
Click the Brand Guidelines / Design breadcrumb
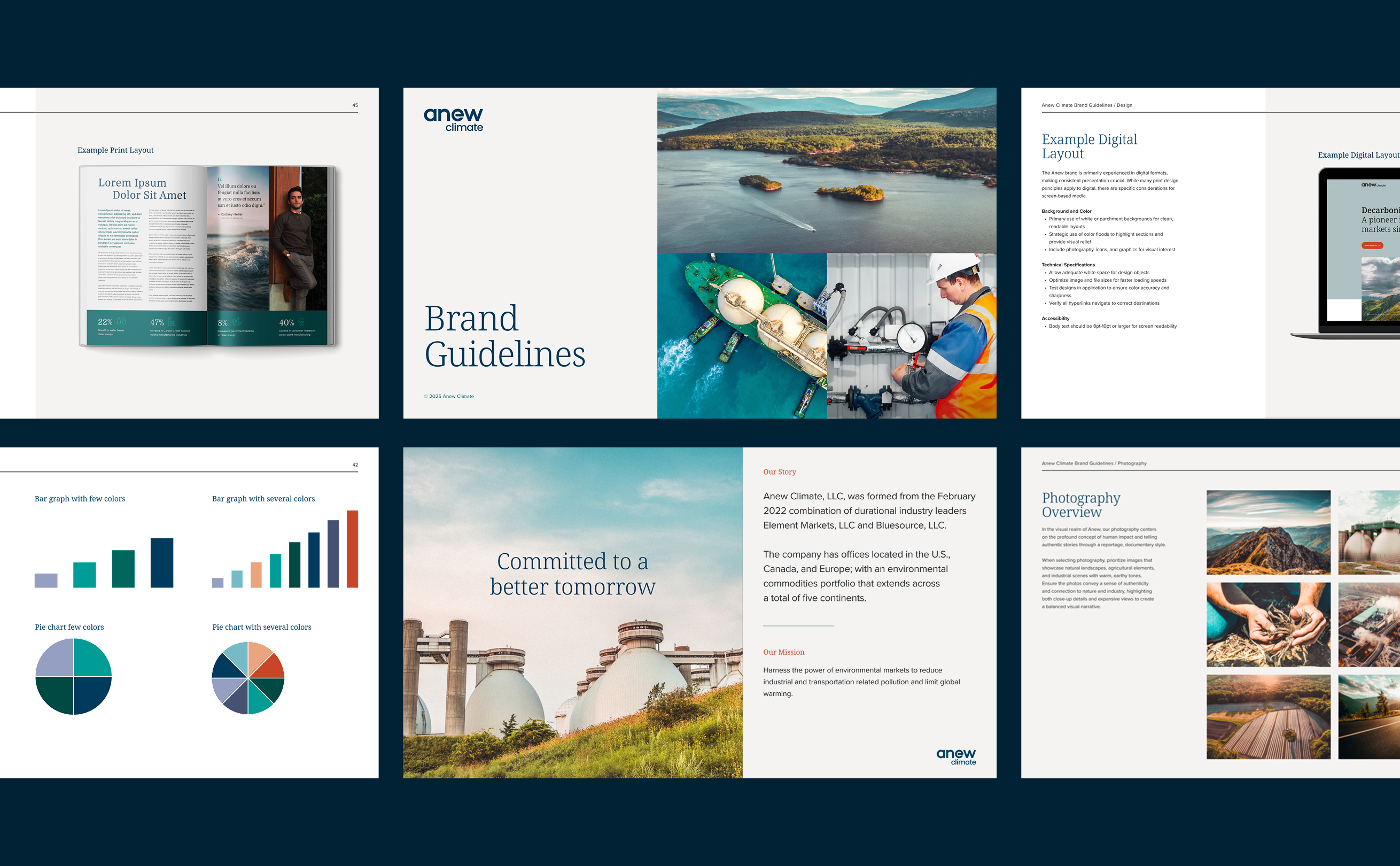[x=1086, y=105]
